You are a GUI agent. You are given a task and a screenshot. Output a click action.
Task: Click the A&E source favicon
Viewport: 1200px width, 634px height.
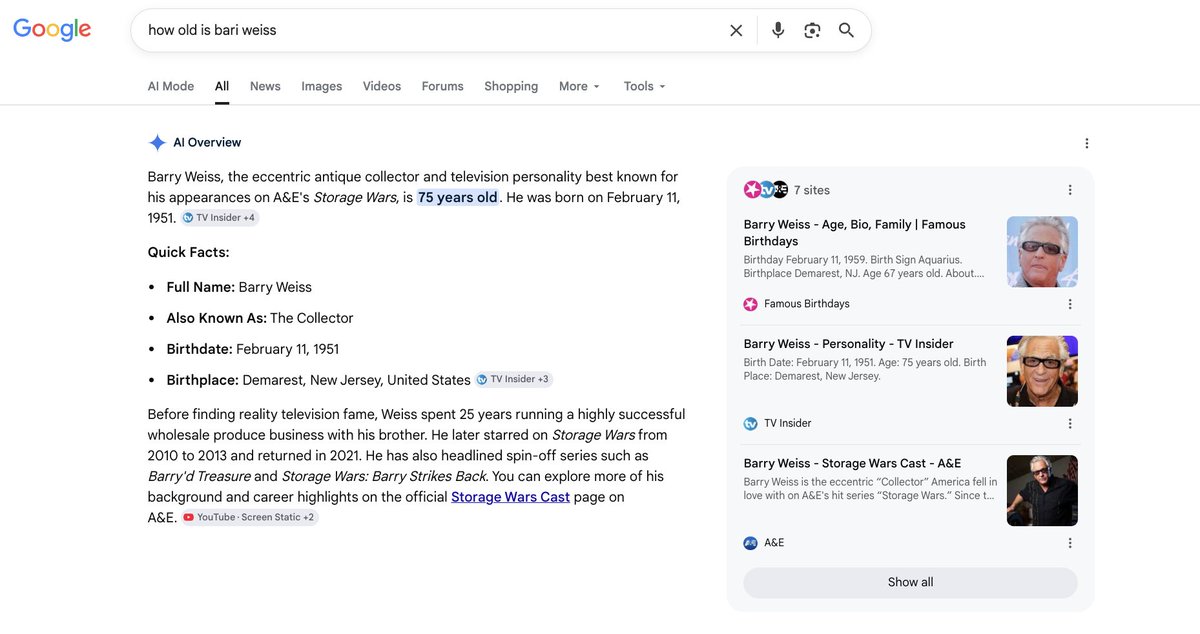click(751, 543)
